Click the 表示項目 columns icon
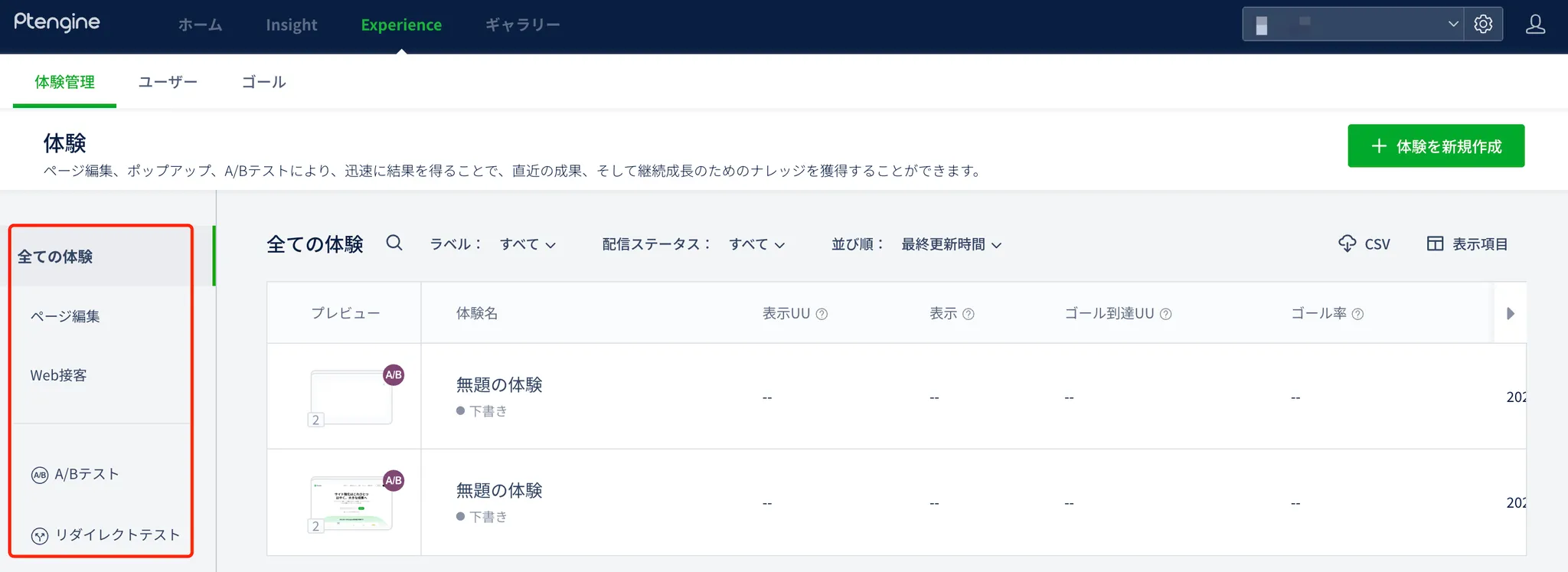The image size is (1568, 572). [1435, 244]
